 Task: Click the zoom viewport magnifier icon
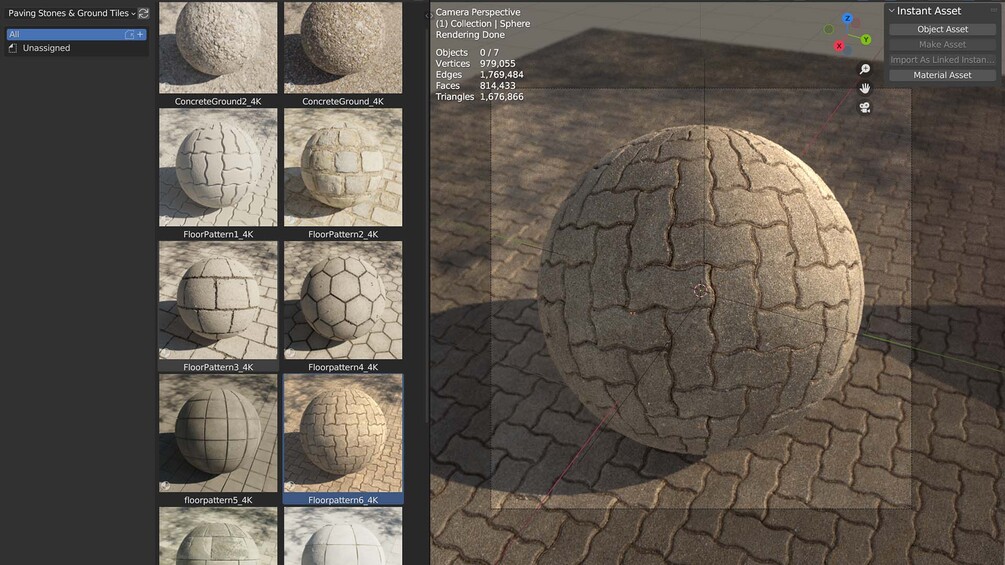(x=865, y=69)
